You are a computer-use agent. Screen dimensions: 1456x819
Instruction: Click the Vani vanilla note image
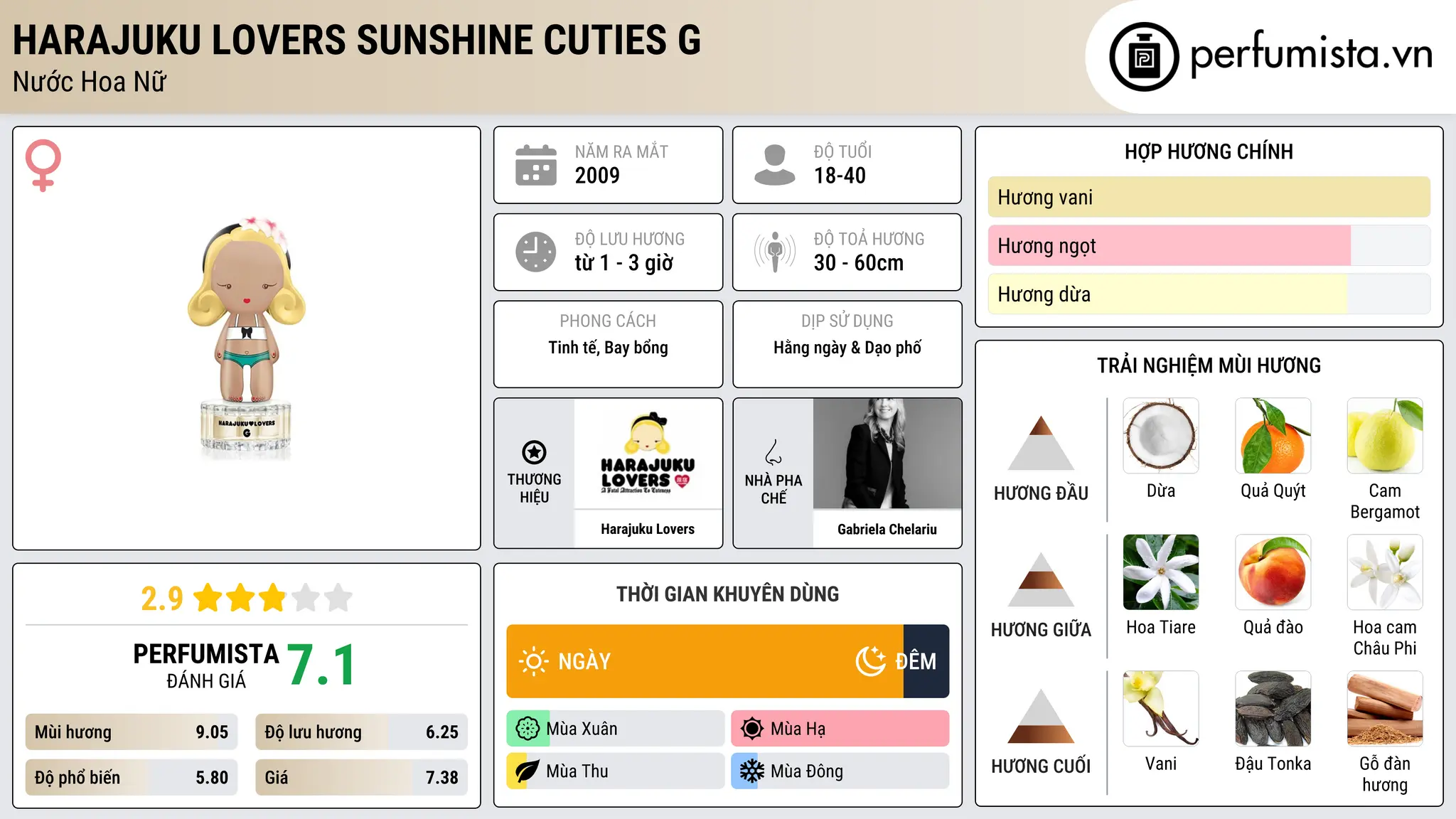[1161, 709]
